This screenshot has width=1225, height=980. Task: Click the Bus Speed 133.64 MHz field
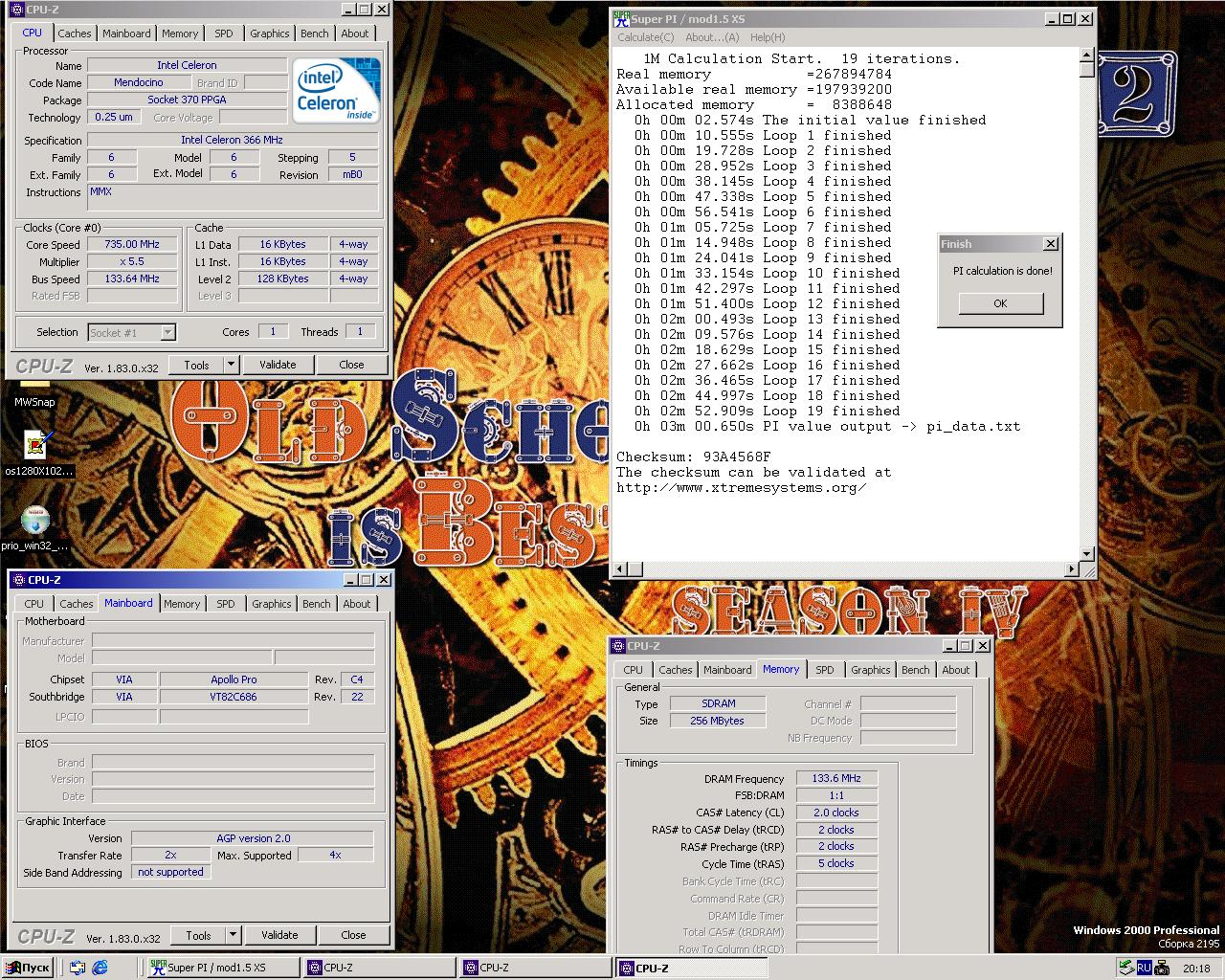pos(132,278)
